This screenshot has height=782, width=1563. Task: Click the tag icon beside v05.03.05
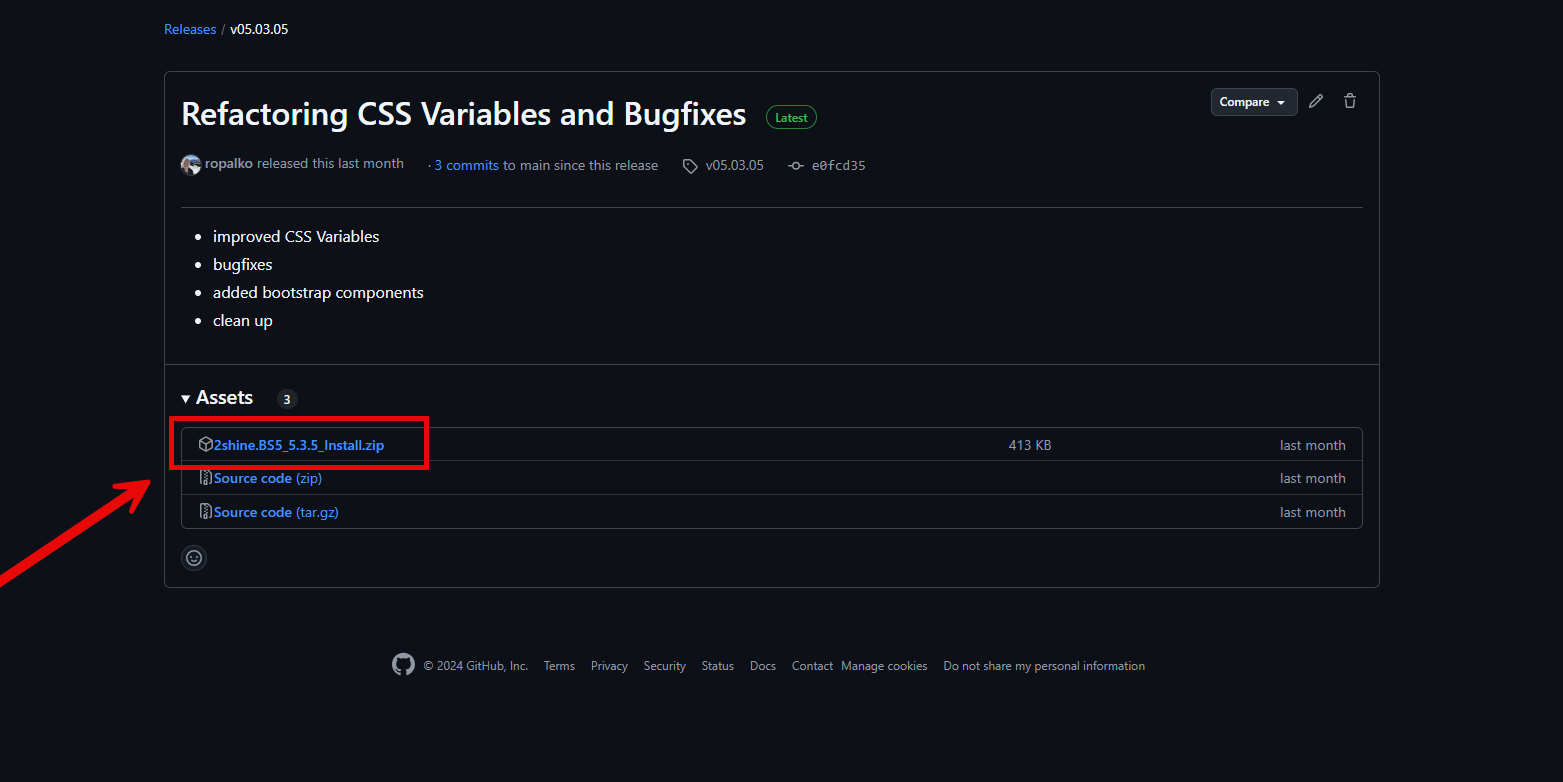click(x=690, y=166)
